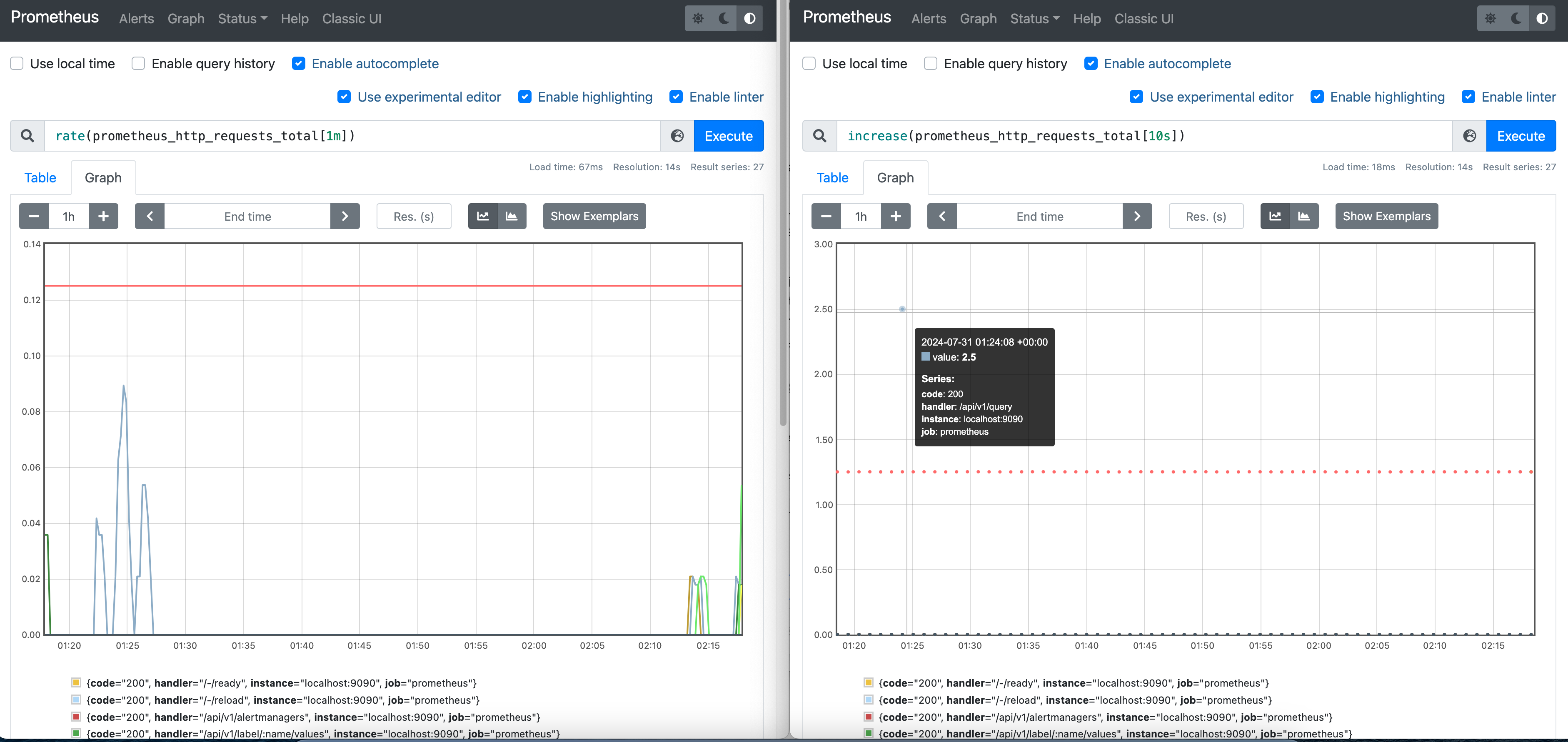Image resolution: width=1568 pixels, height=742 pixels.
Task: Open the metrics explorer globe icon in left window
Action: pyautogui.click(x=677, y=136)
